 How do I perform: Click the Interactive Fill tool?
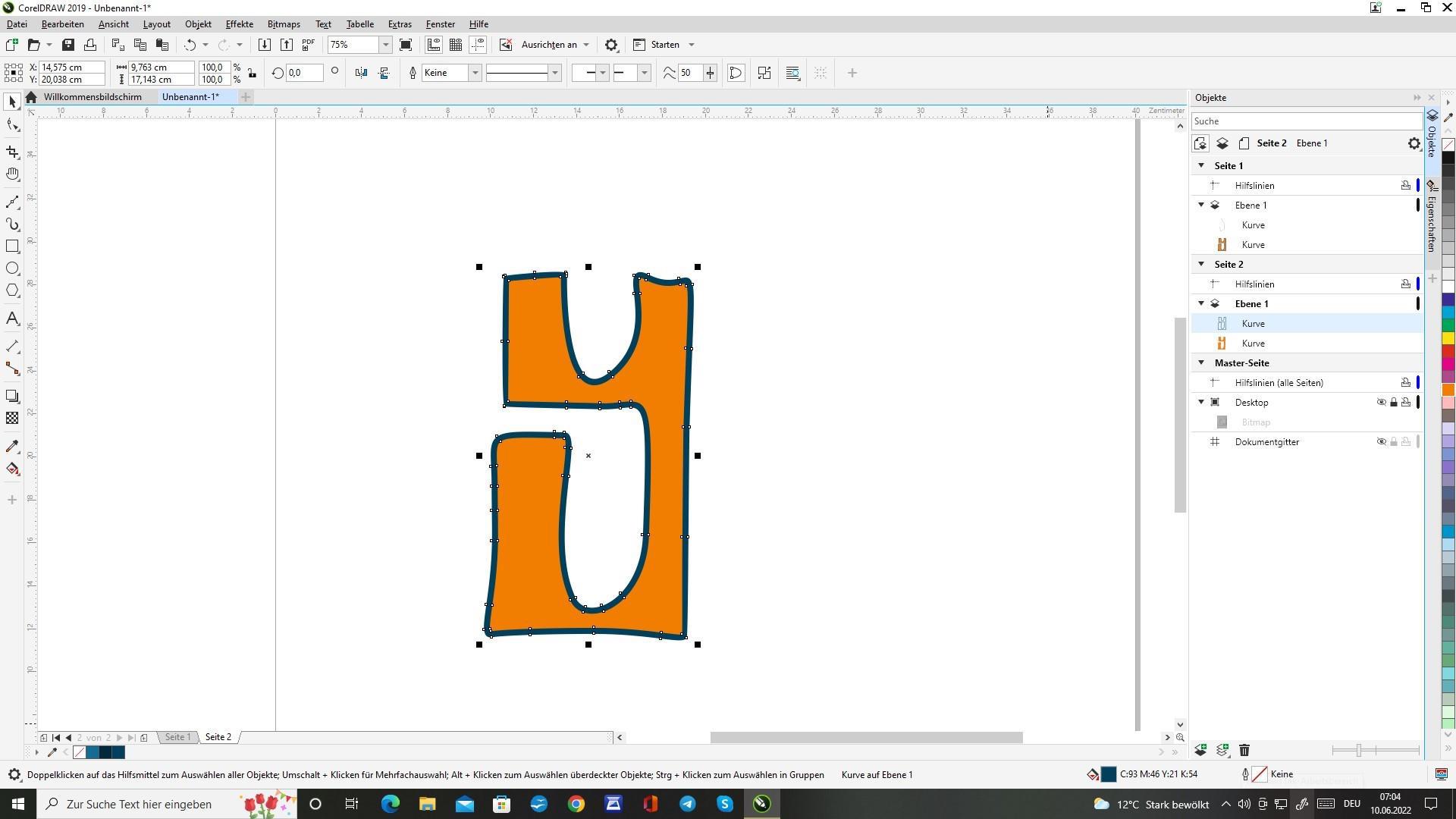pyautogui.click(x=12, y=469)
